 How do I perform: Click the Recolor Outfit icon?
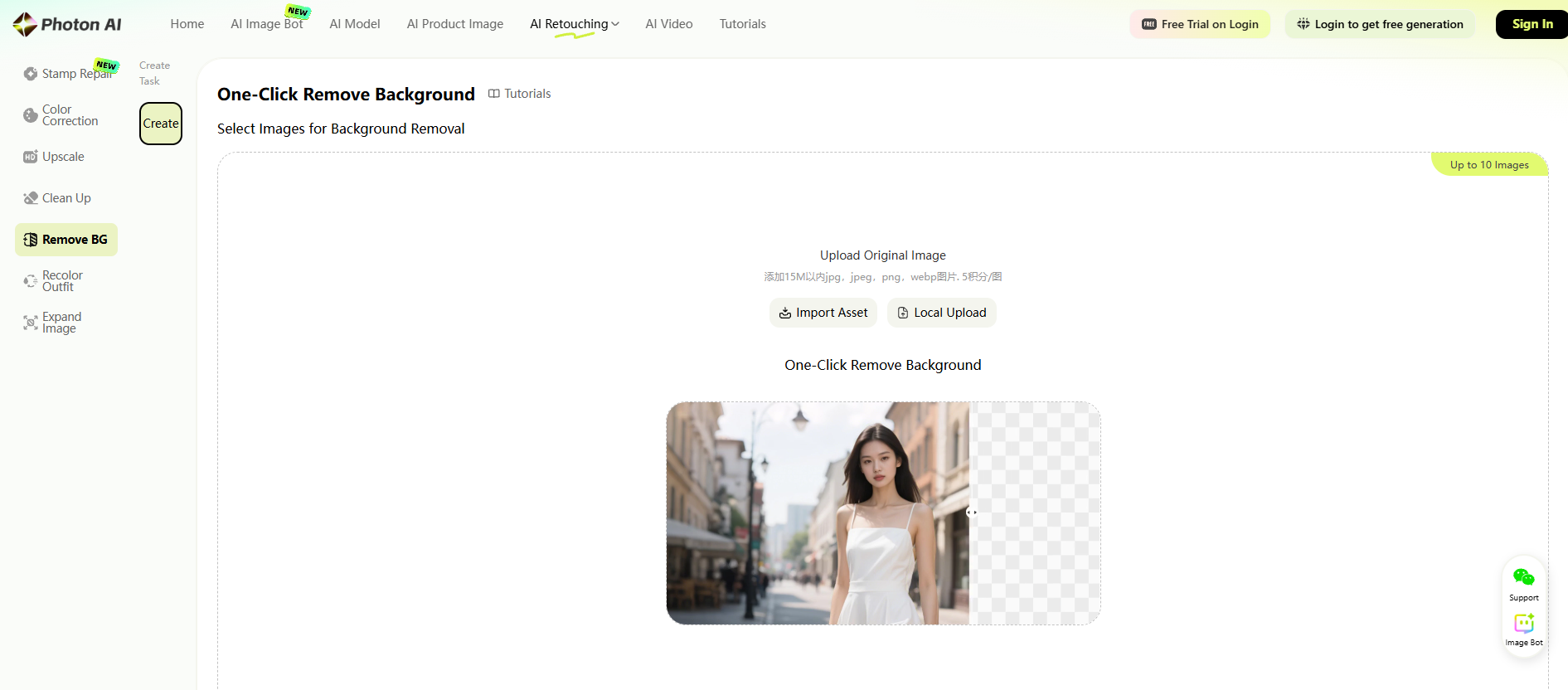pos(31,281)
